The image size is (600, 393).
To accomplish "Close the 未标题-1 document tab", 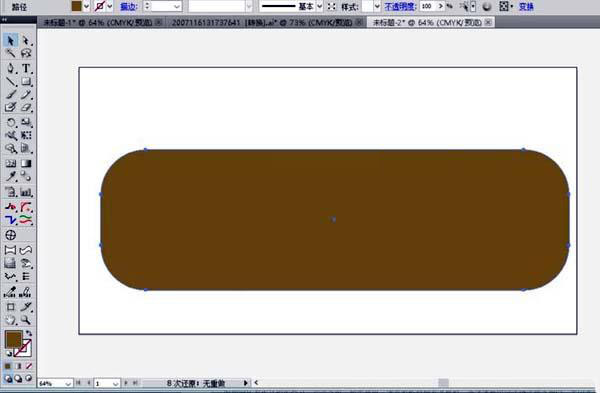I will point(159,23).
